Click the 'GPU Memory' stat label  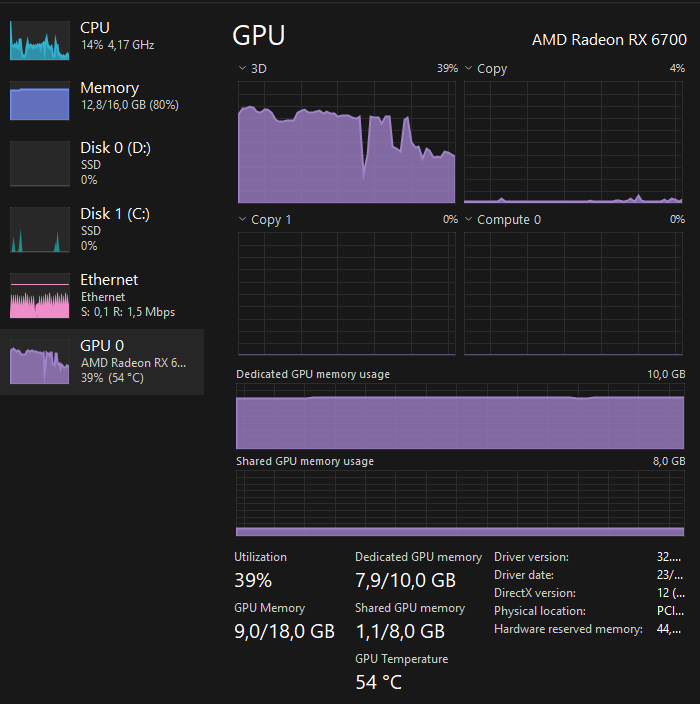[269, 607]
